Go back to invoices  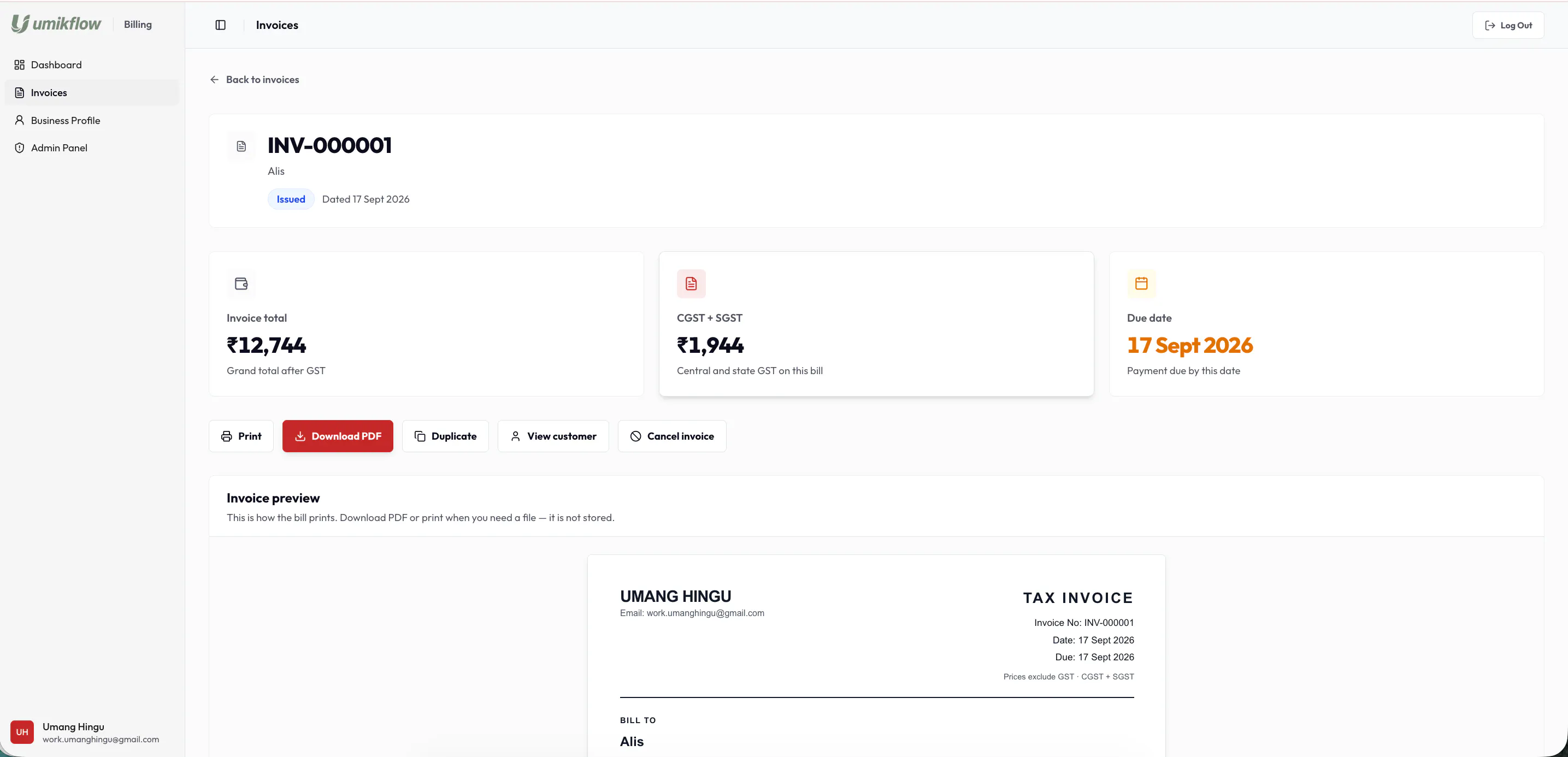(x=255, y=80)
